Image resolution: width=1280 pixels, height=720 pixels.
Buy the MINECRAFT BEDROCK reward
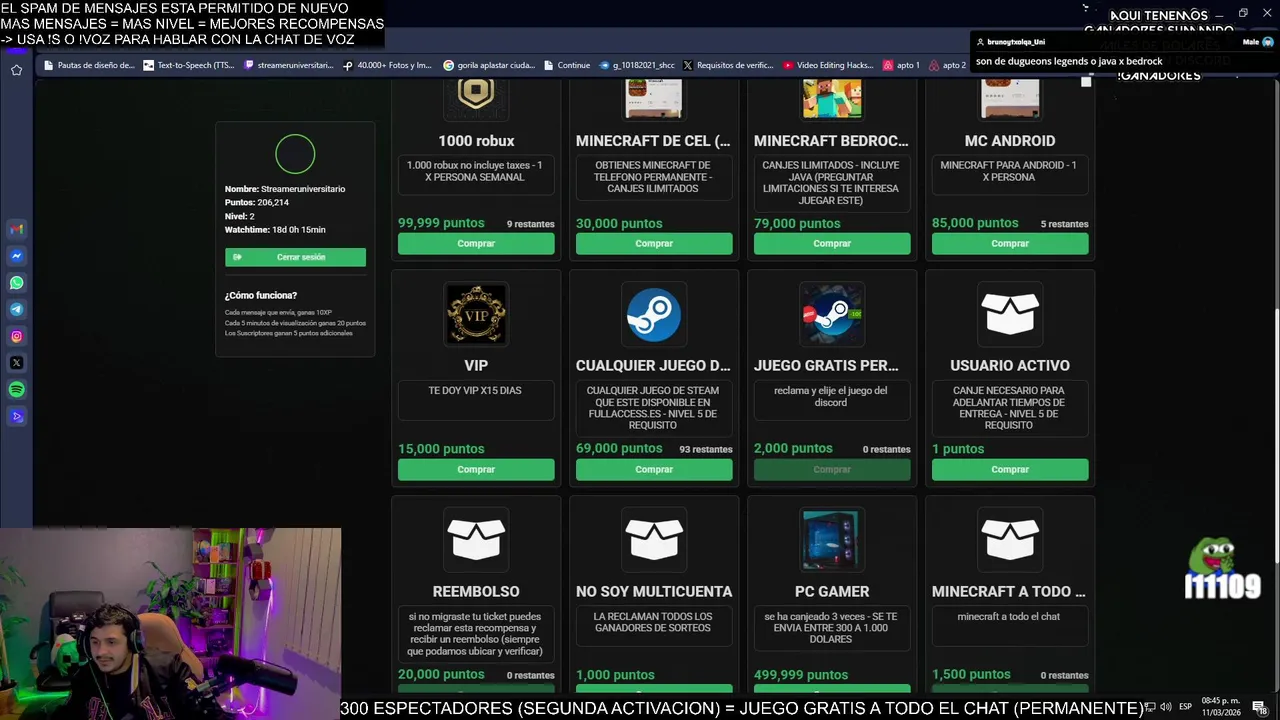(x=832, y=243)
